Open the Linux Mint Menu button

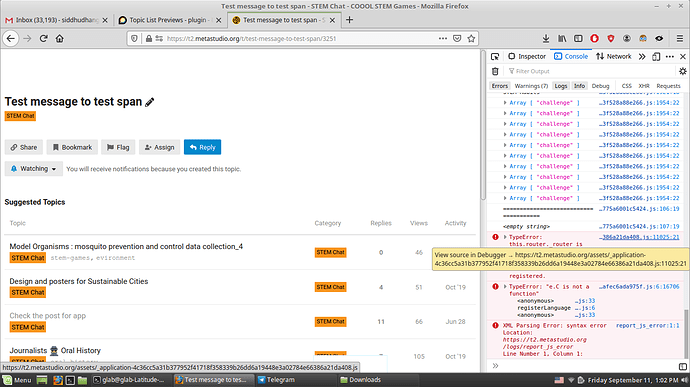17,380
